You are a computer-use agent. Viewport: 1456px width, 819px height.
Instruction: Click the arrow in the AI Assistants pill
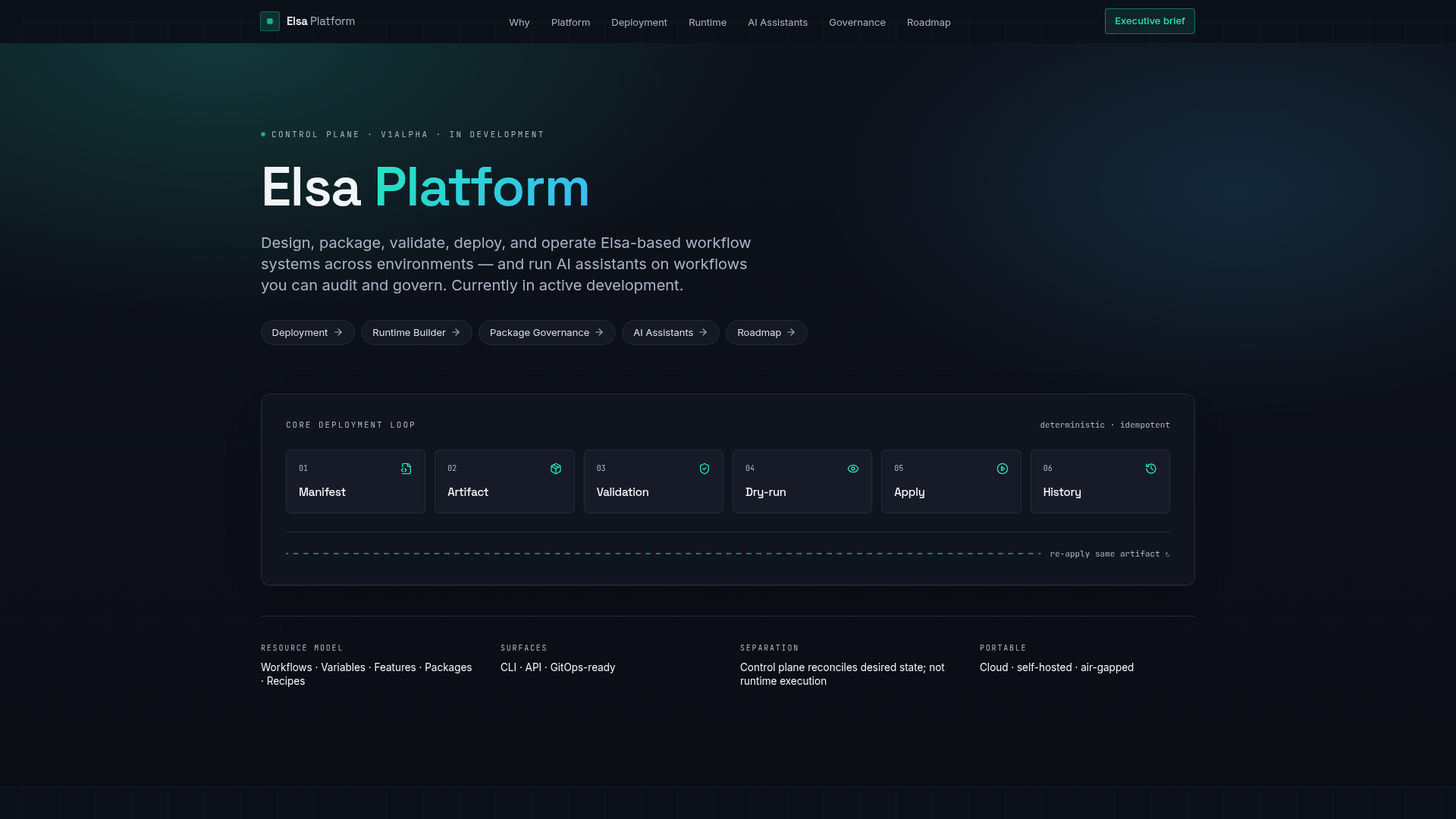[703, 332]
